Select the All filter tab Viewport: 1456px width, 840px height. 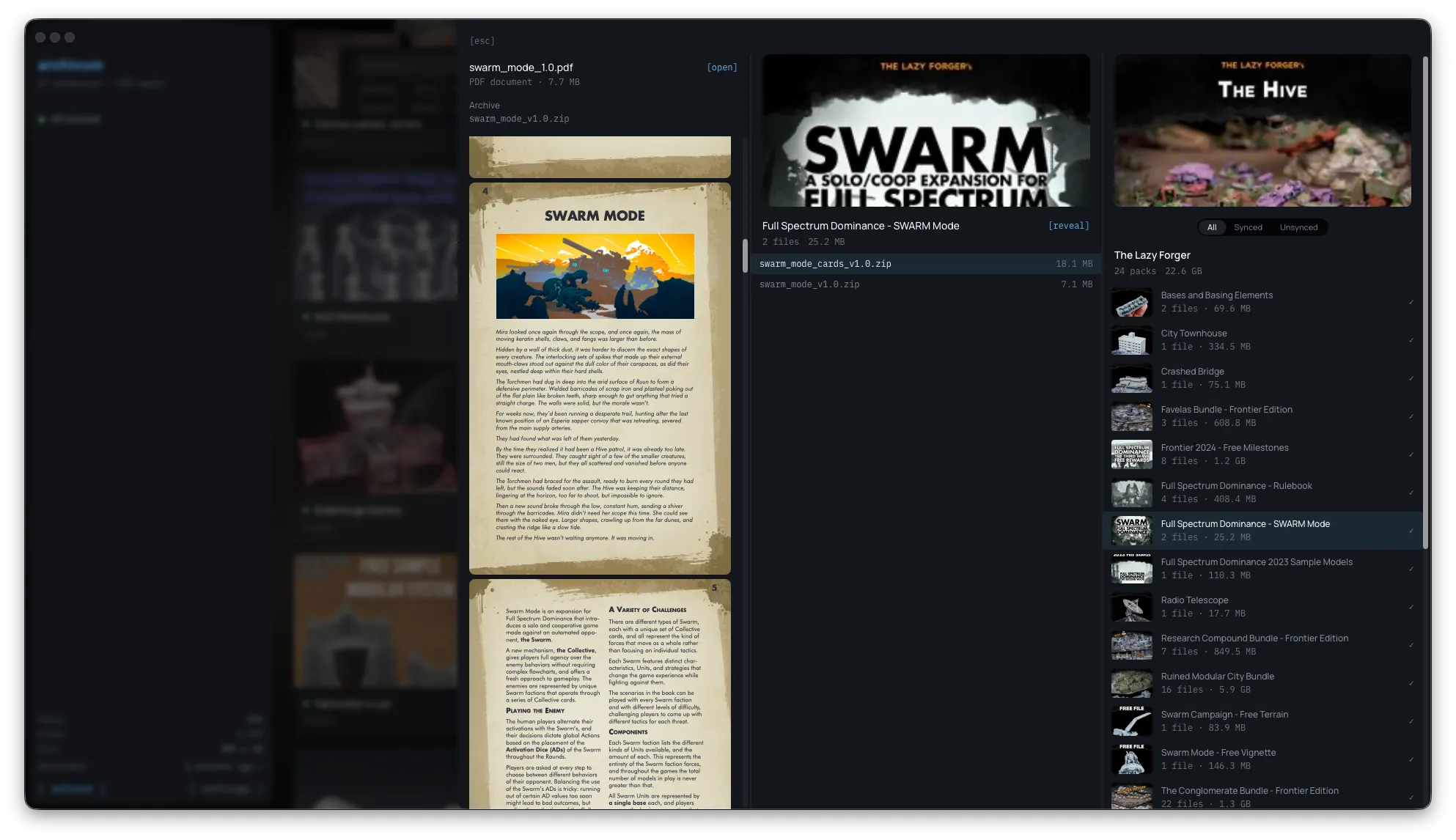click(1212, 227)
